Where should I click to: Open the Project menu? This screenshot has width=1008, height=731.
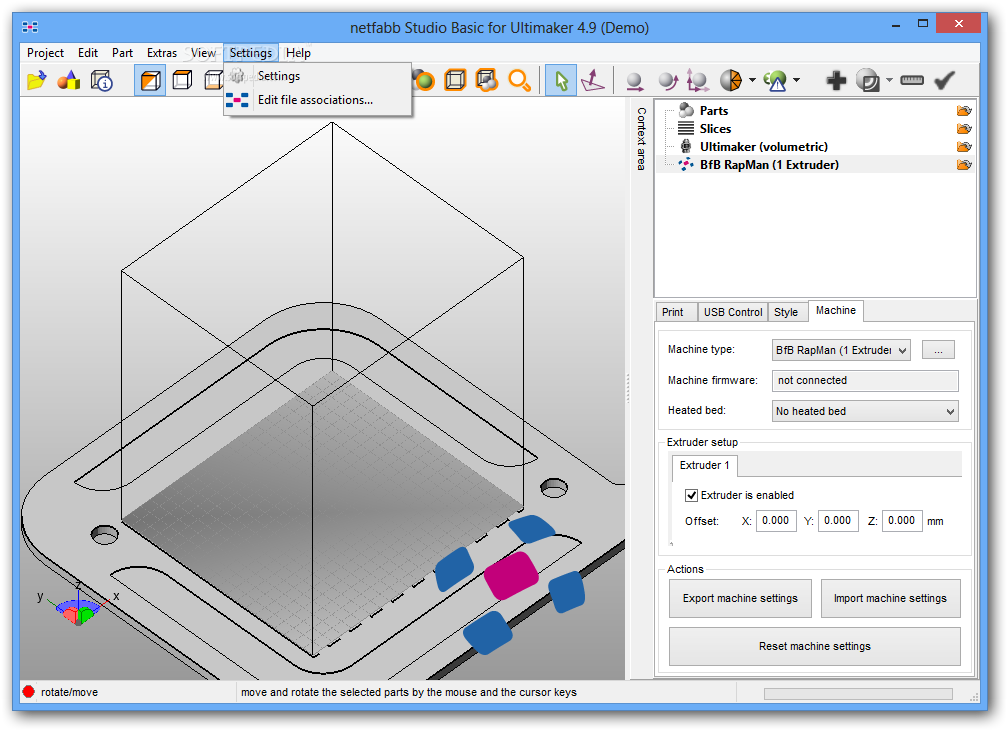[45, 53]
